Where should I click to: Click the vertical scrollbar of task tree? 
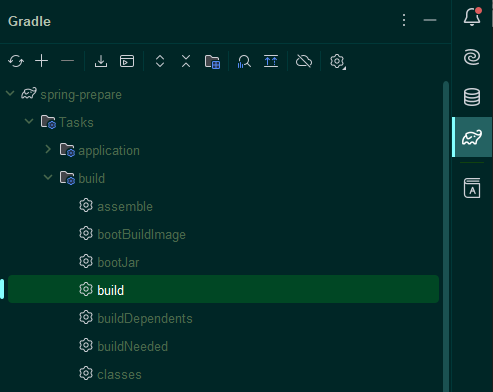446,237
